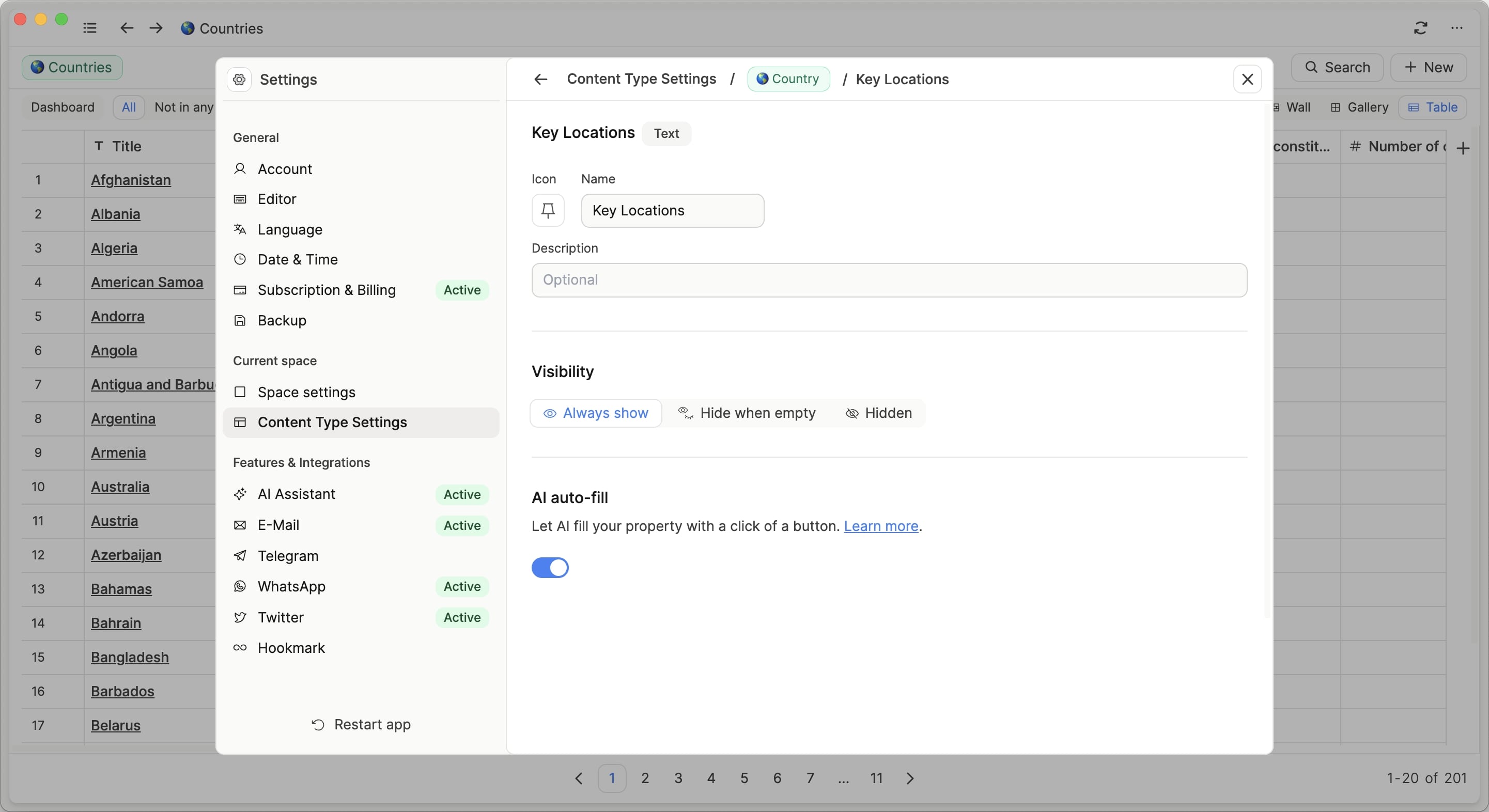Click the back arrow in Content Type Settings
This screenshot has height=812, width=1489.
pyautogui.click(x=540, y=79)
